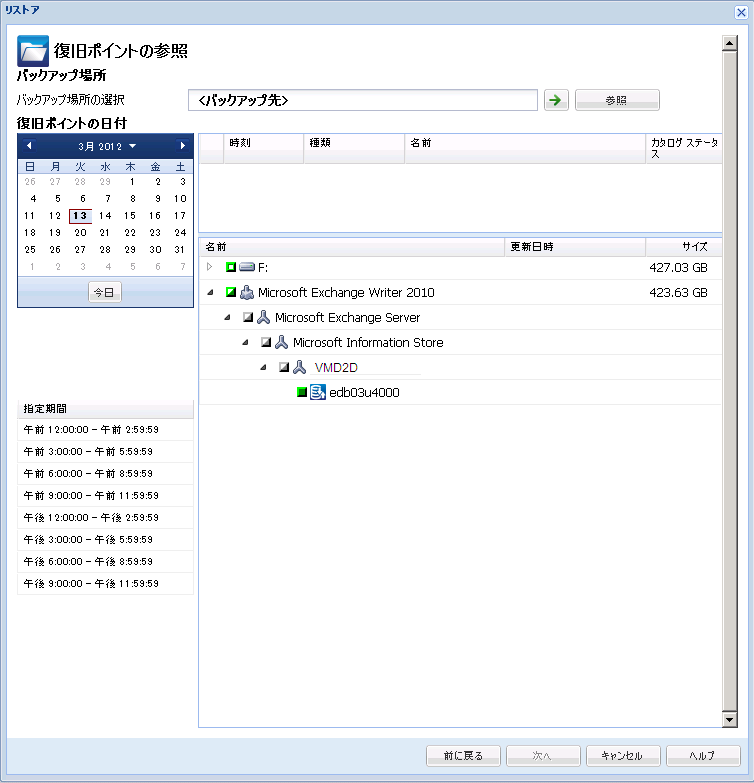Select period 午後 3:00:00 - 午後 5:59:59
This screenshot has height=783, width=754.
(105, 539)
